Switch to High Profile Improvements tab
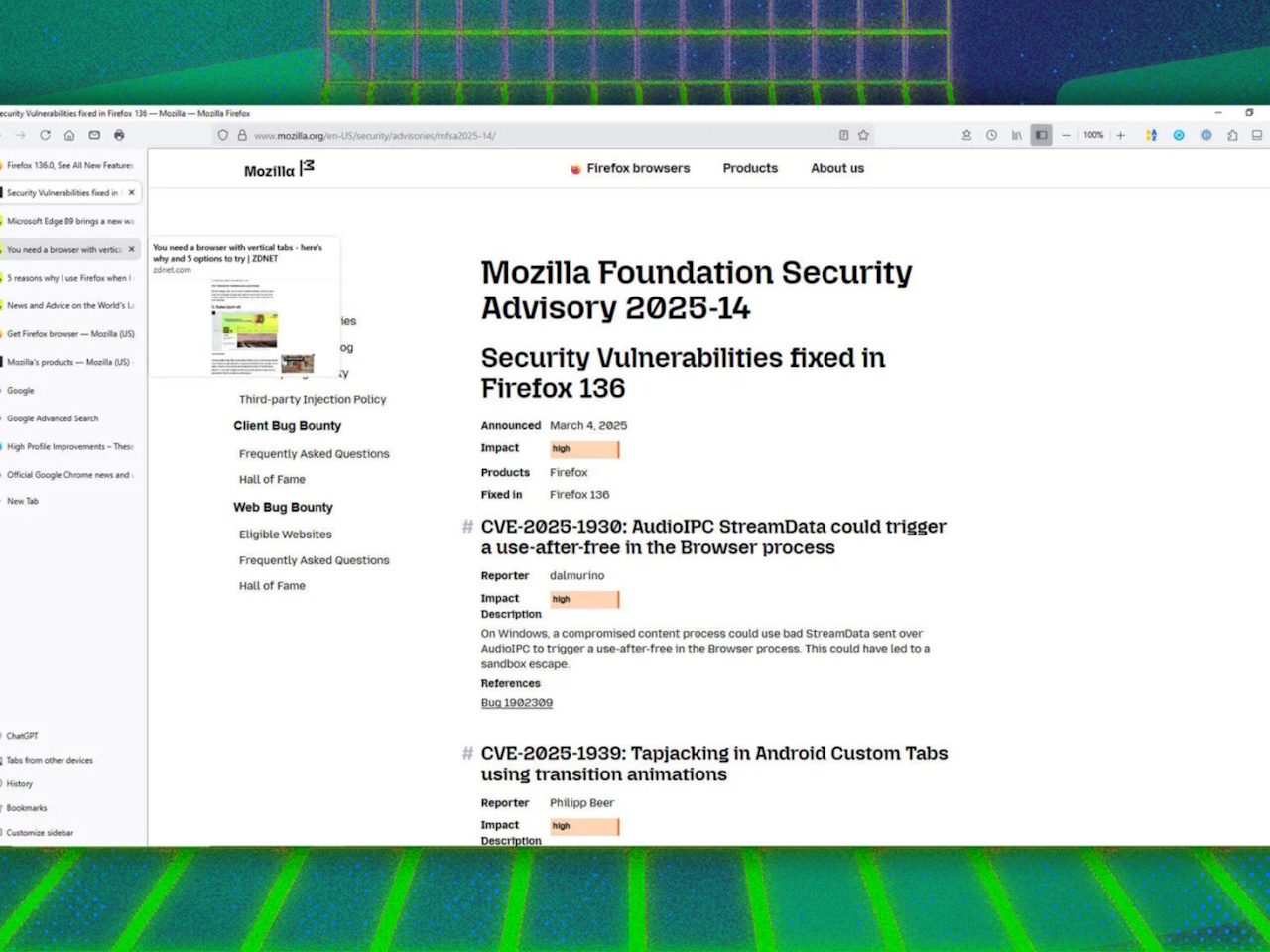Image resolution: width=1270 pixels, height=952 pixels. (x=70, y=447)
